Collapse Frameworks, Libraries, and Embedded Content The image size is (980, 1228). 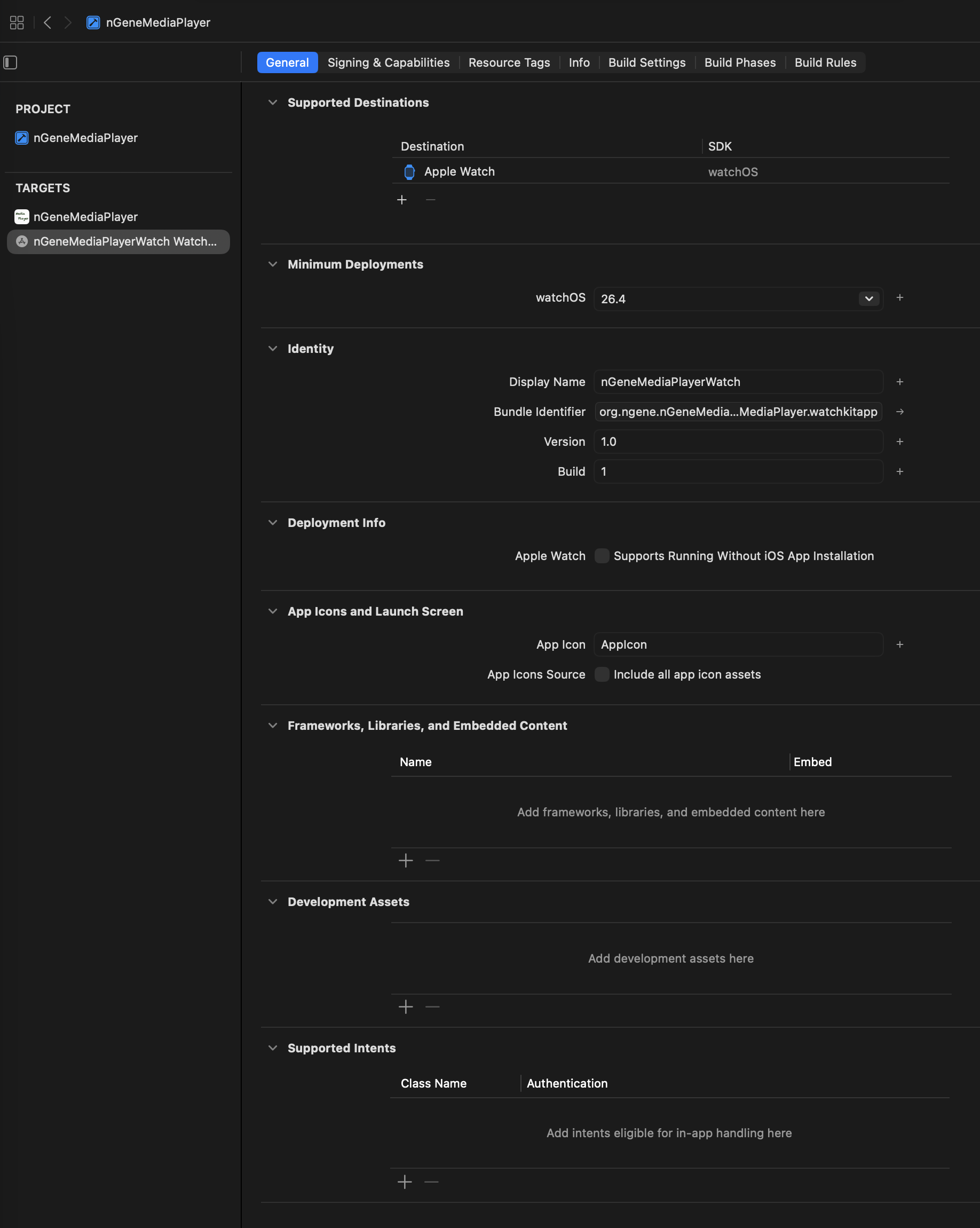(273, 726)
